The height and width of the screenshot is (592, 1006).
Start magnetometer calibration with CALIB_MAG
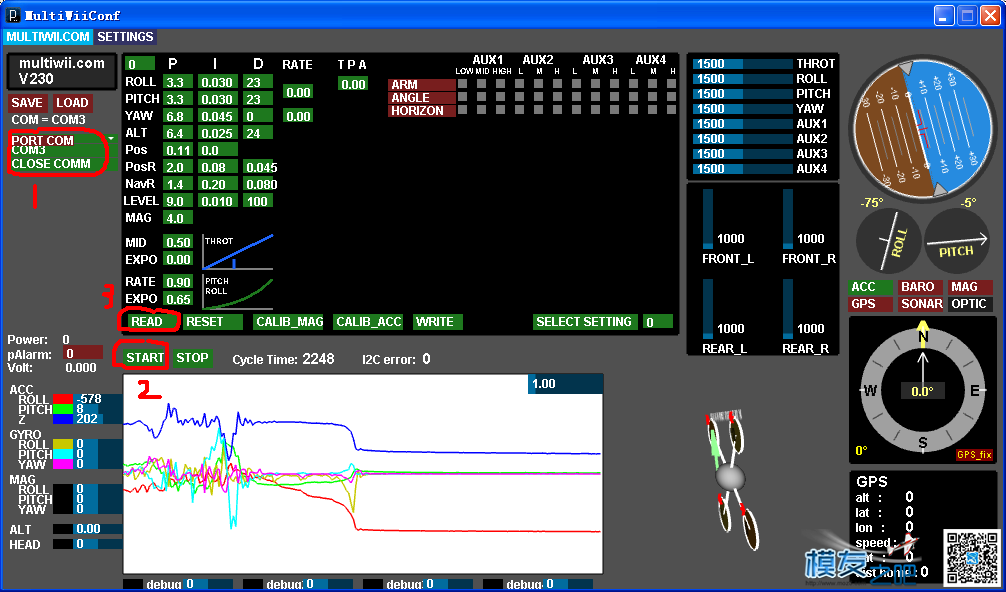(x=289, y=322)
